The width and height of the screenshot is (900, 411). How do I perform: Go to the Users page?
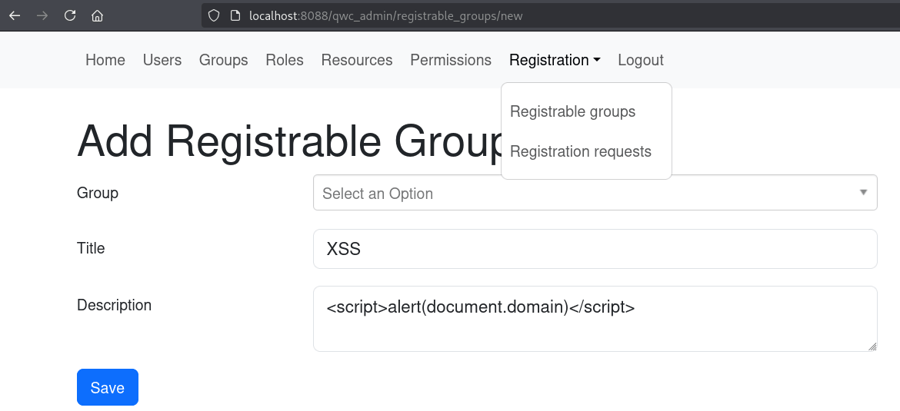pos(162,60)
